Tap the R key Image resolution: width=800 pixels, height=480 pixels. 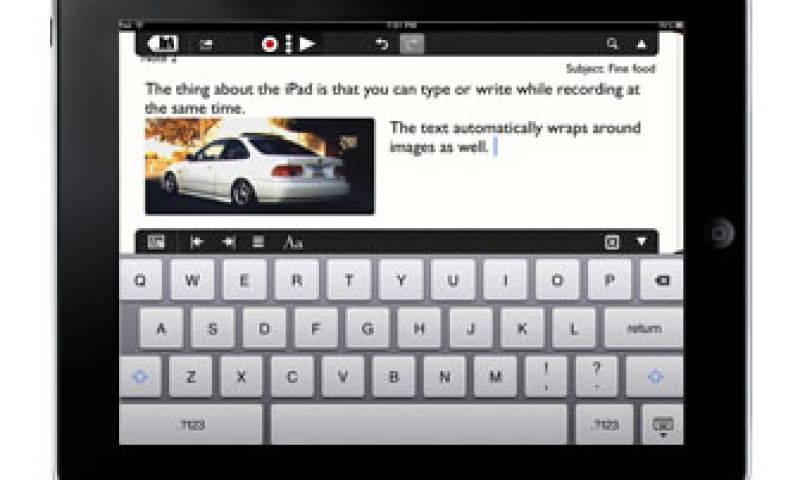(x=296, y=280)
